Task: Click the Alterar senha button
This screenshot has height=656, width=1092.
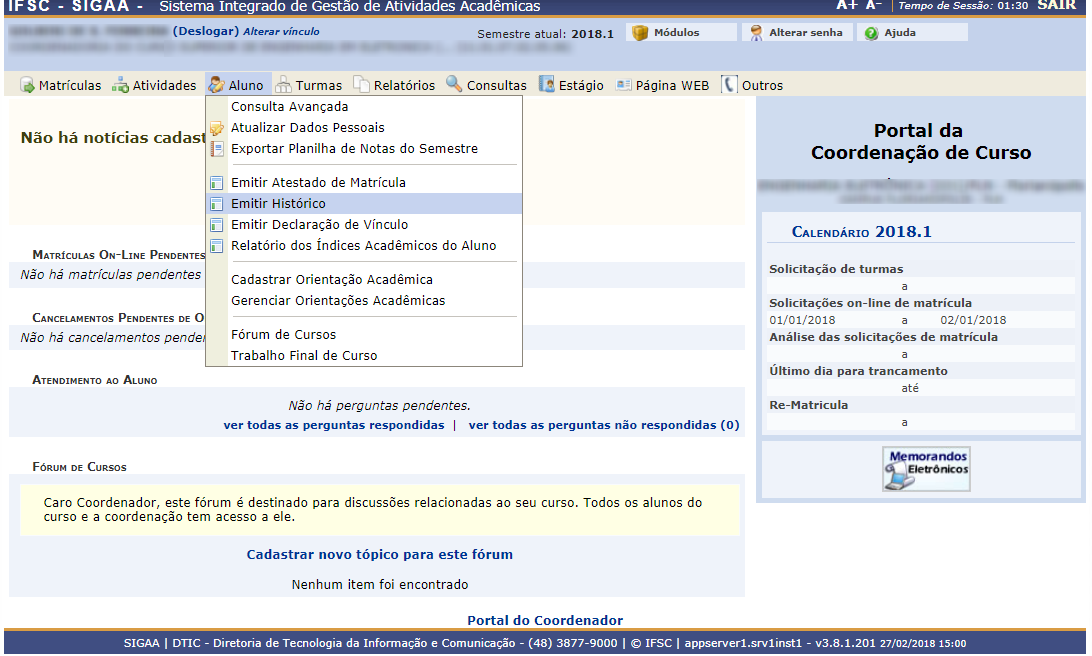Action: pos(797,33)
